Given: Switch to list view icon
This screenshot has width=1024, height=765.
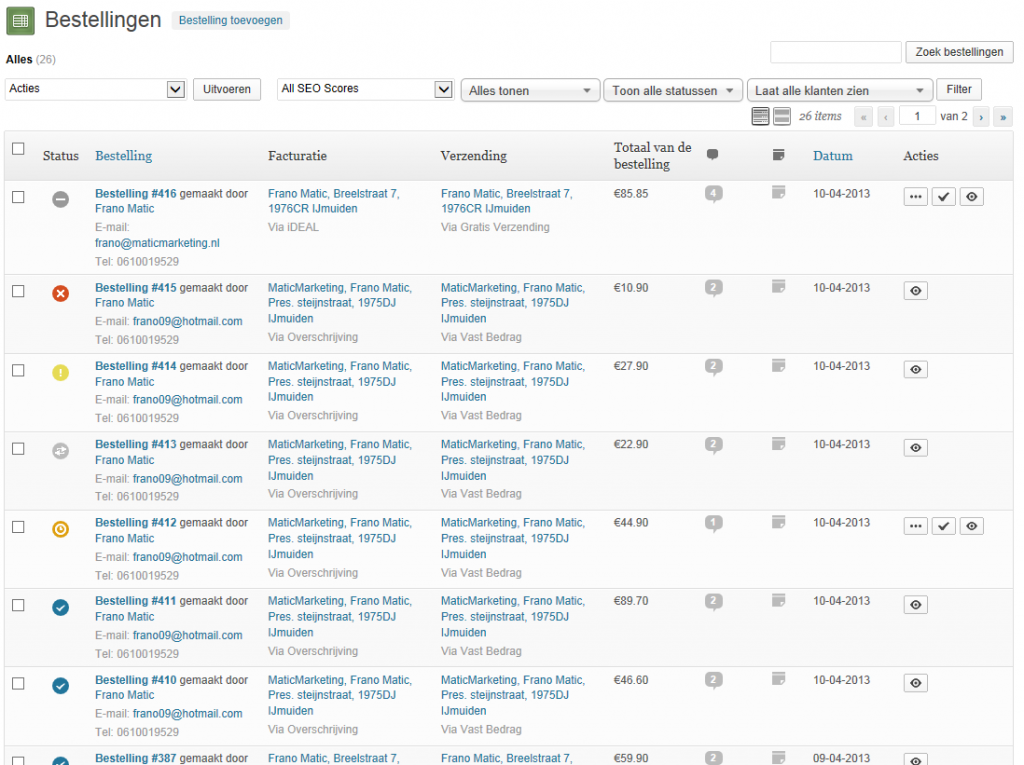Looking at the screenshot, I should 760,117.
